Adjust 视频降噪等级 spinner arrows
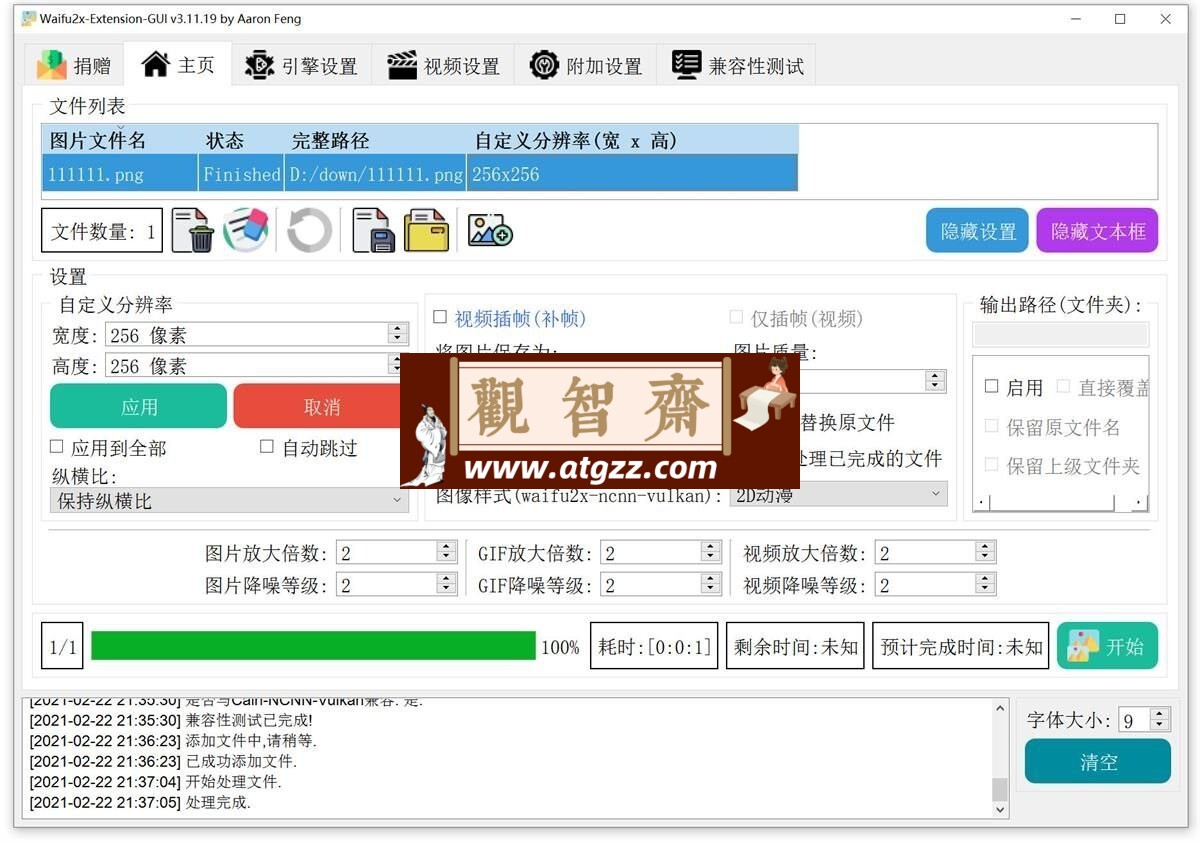This screenshot has width=1200, height=843. click(985, 585)
